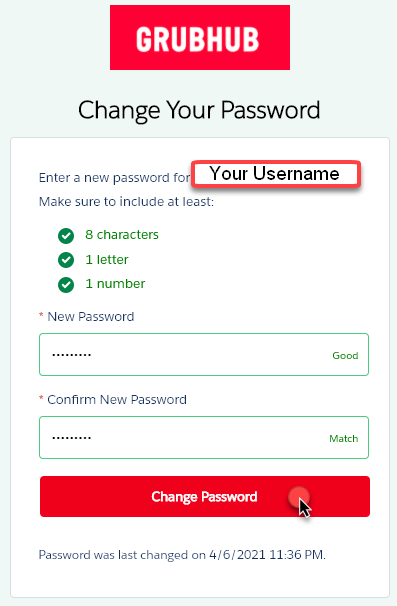
Task: Click the 8 characters green checkmark icon
Action: (x=66, y=235)
